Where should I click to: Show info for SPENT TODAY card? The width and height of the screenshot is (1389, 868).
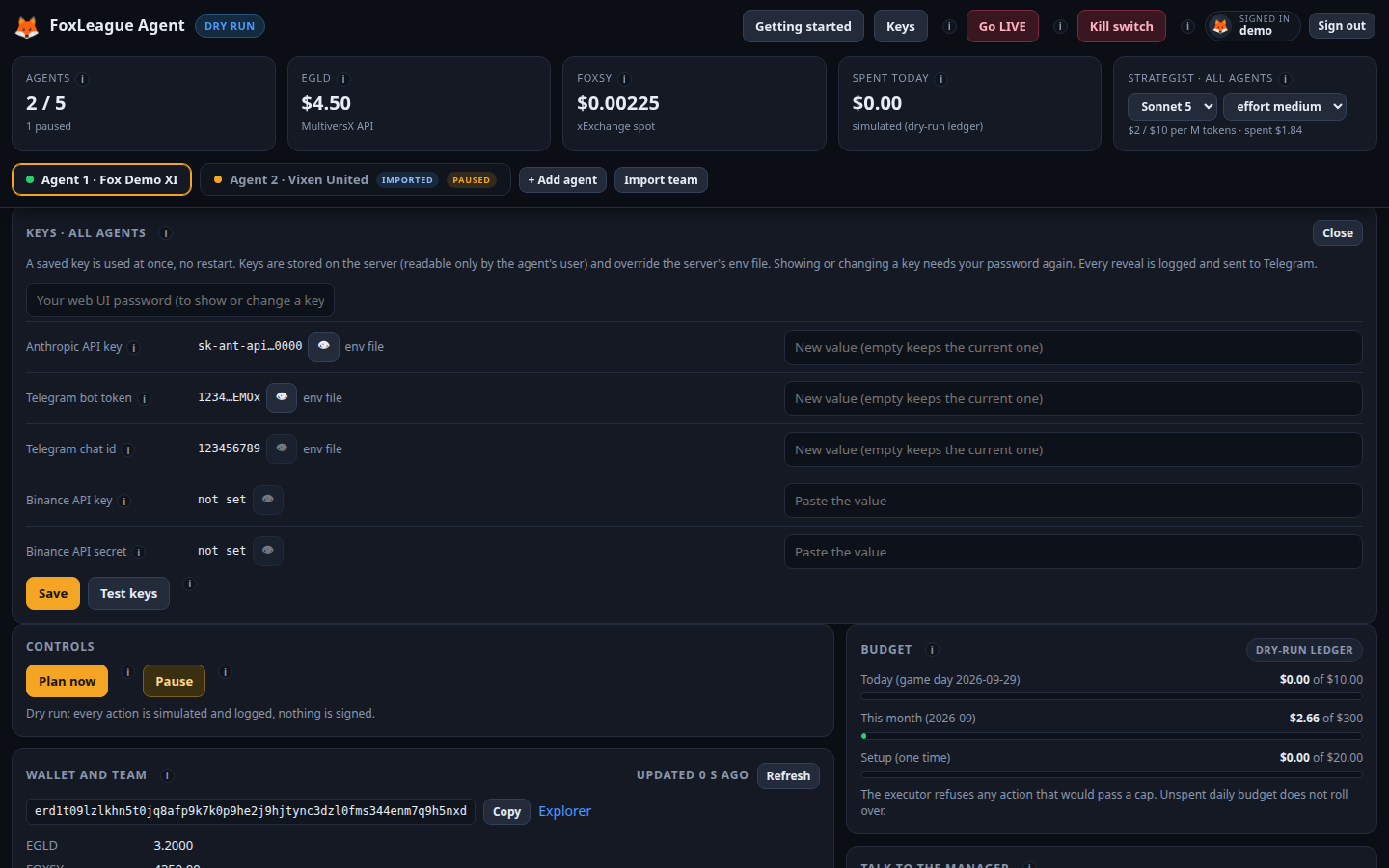pos(941,79)
